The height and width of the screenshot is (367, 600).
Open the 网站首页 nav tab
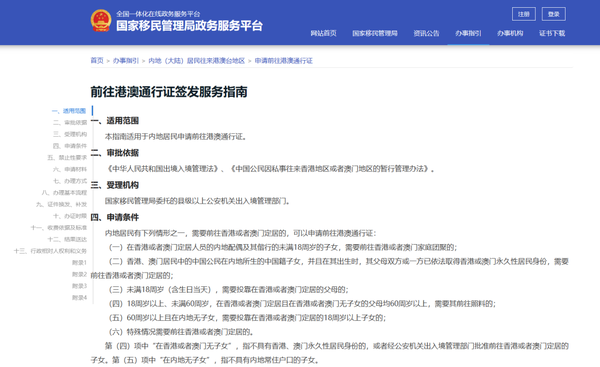(323, 33)
